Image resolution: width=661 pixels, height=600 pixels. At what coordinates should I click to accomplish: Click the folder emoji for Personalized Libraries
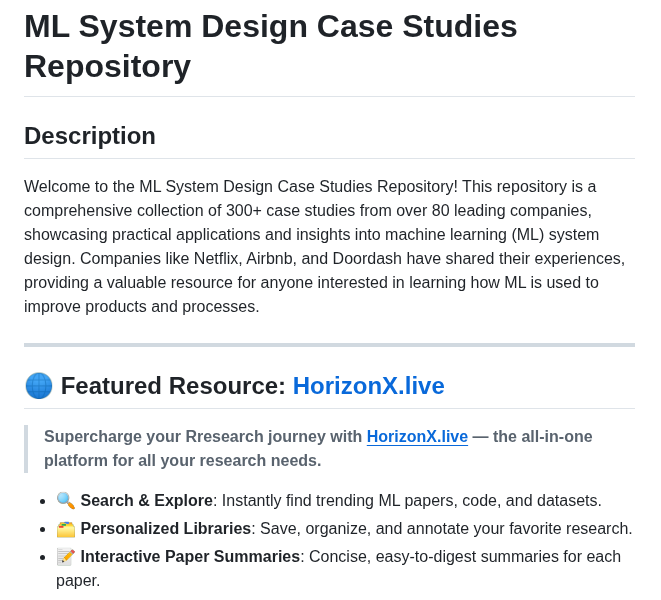pos(66,529)
